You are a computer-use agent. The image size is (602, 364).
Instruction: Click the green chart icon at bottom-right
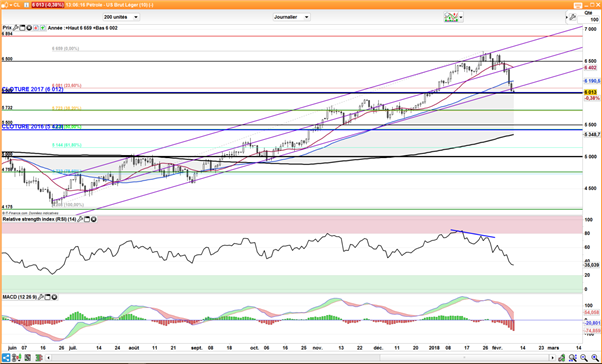[561, 358]
